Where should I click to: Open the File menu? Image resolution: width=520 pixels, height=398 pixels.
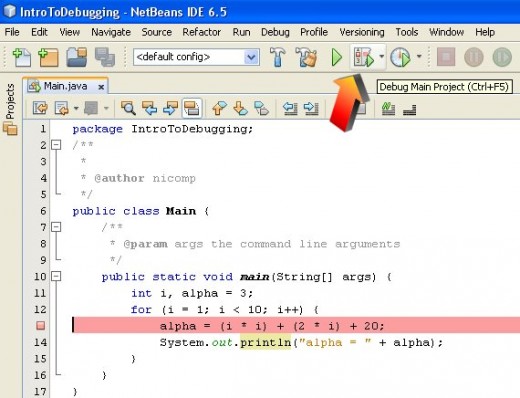tap(12, 32)
